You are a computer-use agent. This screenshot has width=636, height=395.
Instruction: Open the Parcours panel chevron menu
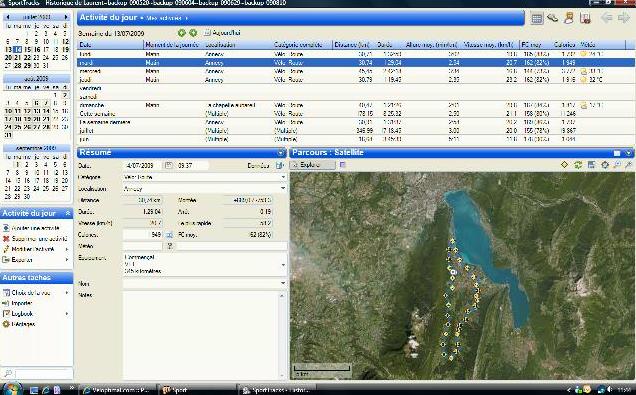tap(628, 153)
